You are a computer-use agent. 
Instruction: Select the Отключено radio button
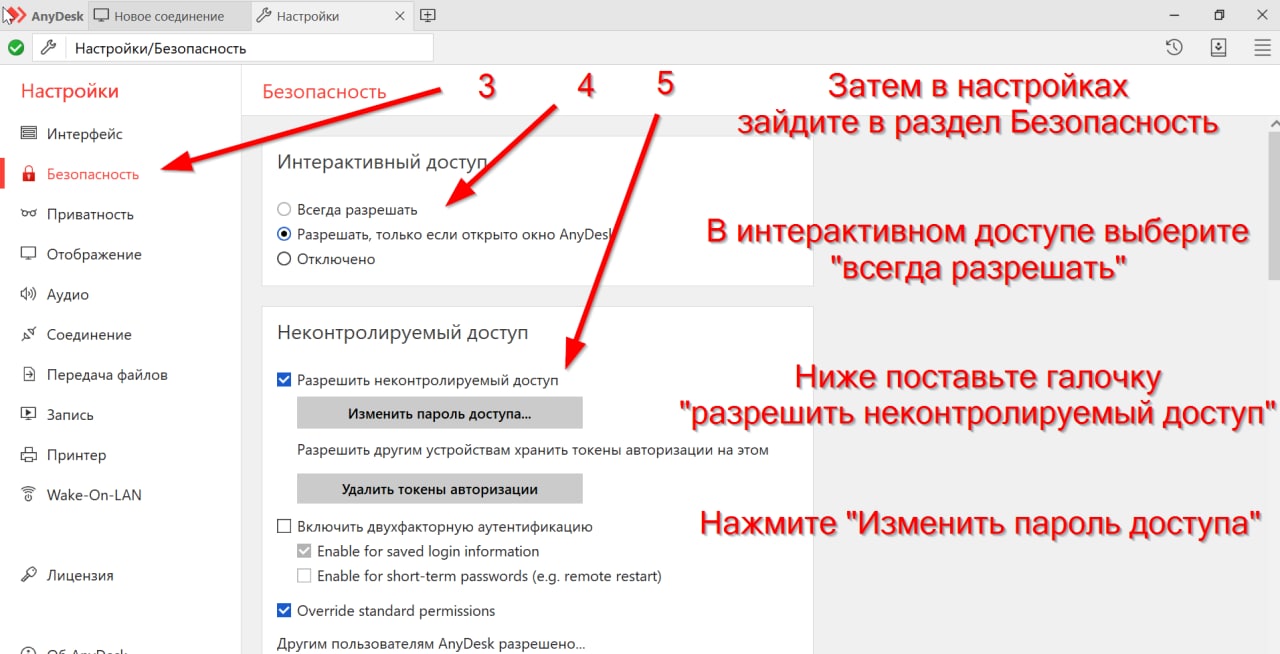(284, 259)
